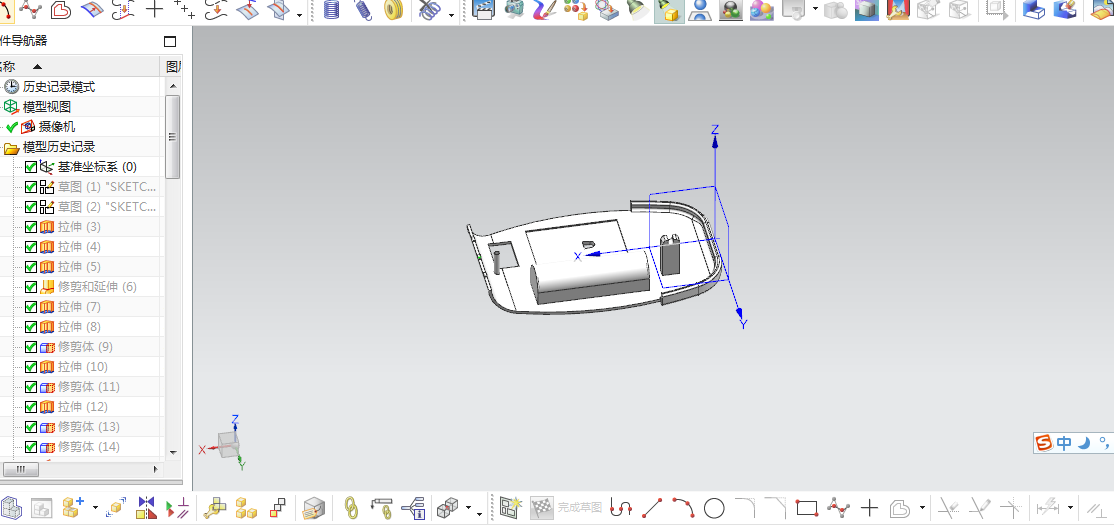The height and width of the screenshot is (528, 1114).
Task: Click the navigator horizontal scrollbar thumb
Action: click(21, 470)
